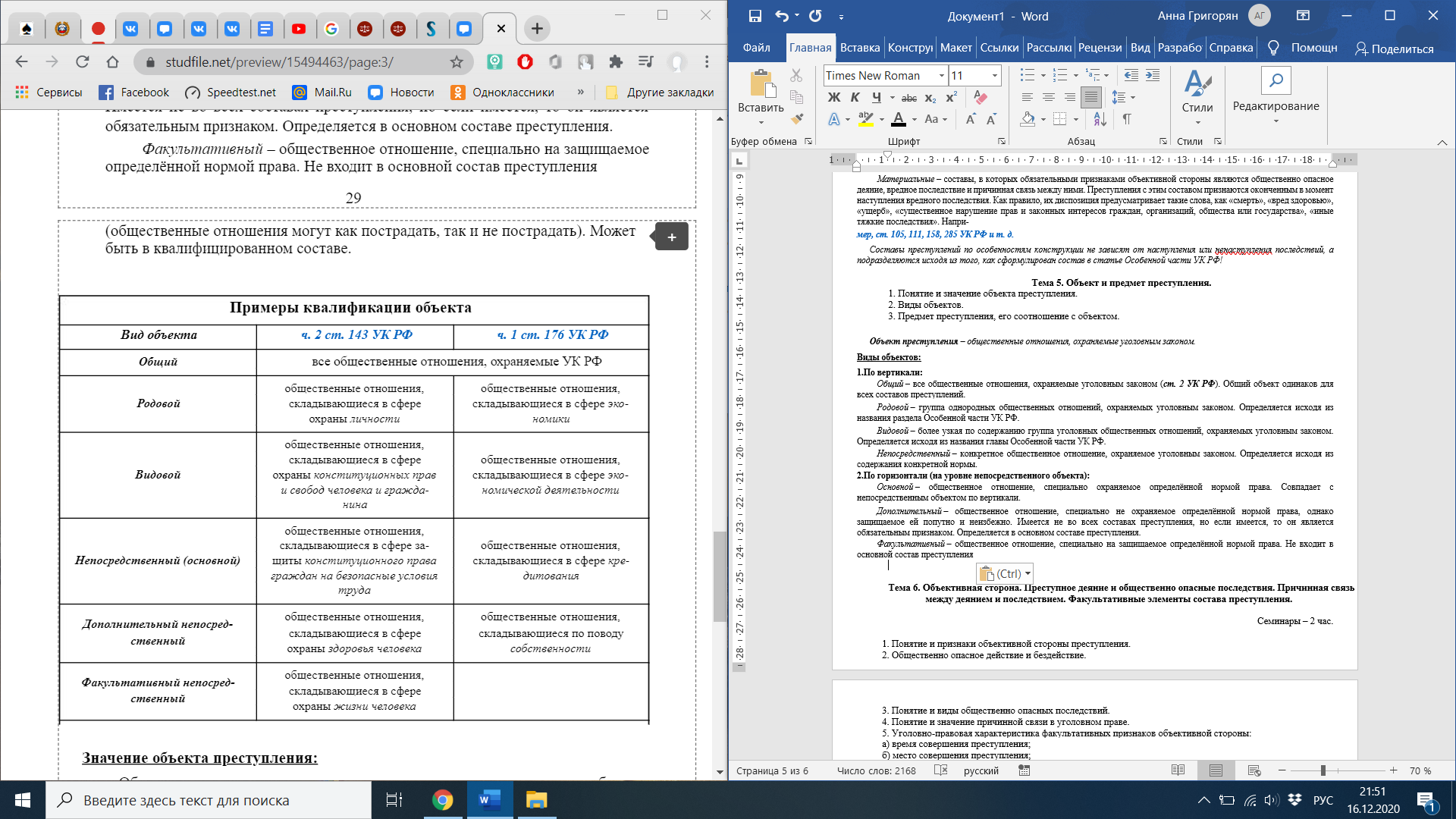Screen dimensions: 1456x819
Task: Open the Times New Roman font dropdown
Action: (x=942, y=75)
